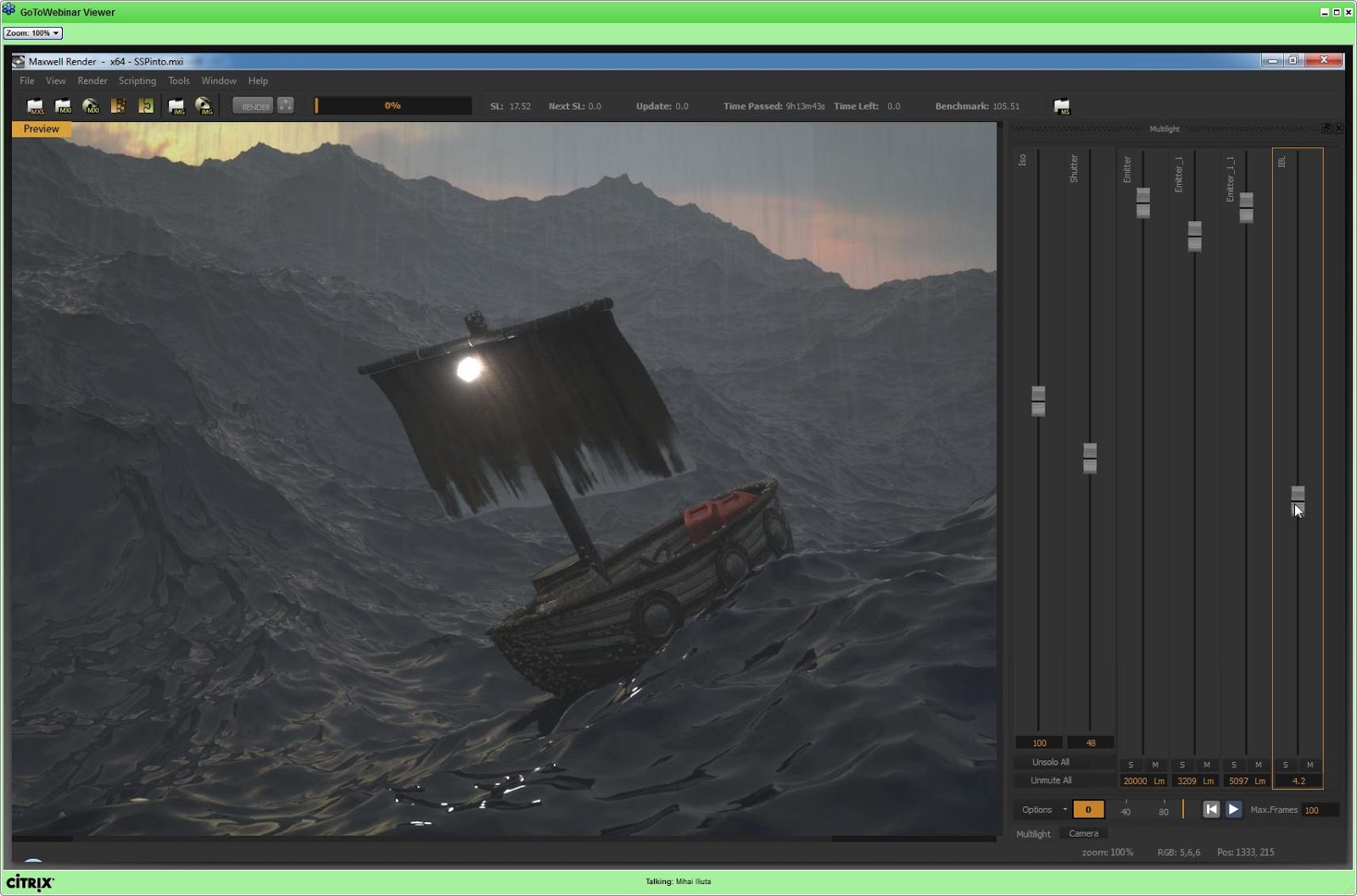Open the Scripting menu
The width and height of the screenshot is (1357, 896).
pos(137,81)
